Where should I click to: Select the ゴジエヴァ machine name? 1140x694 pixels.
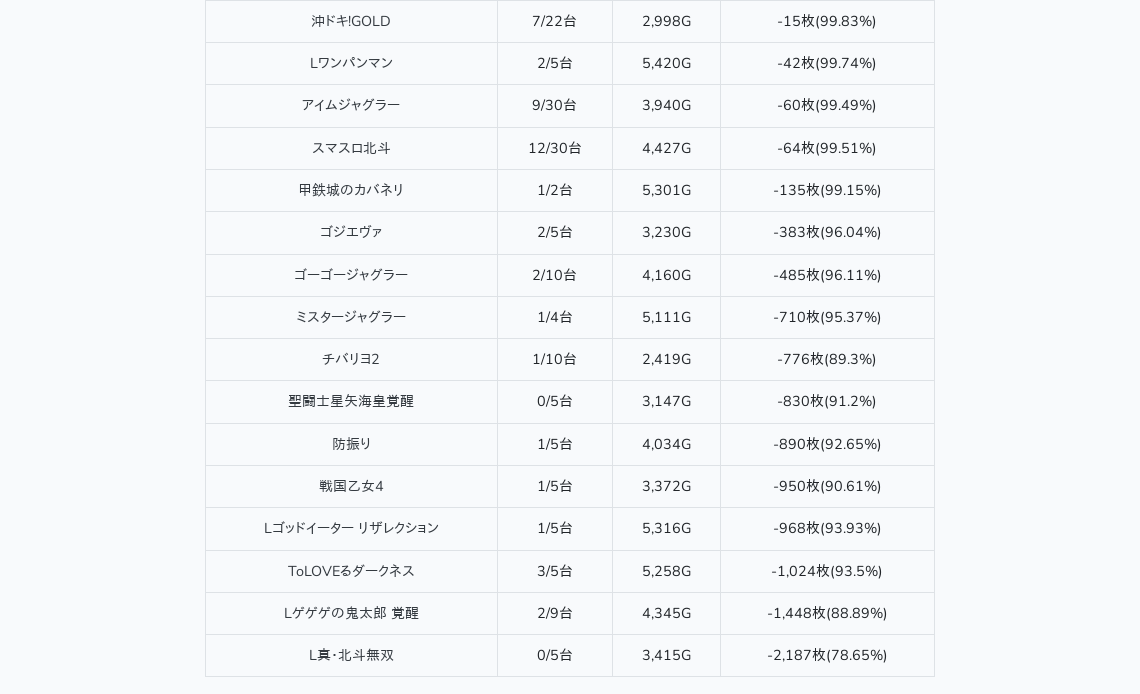click(x=351, y=233)
